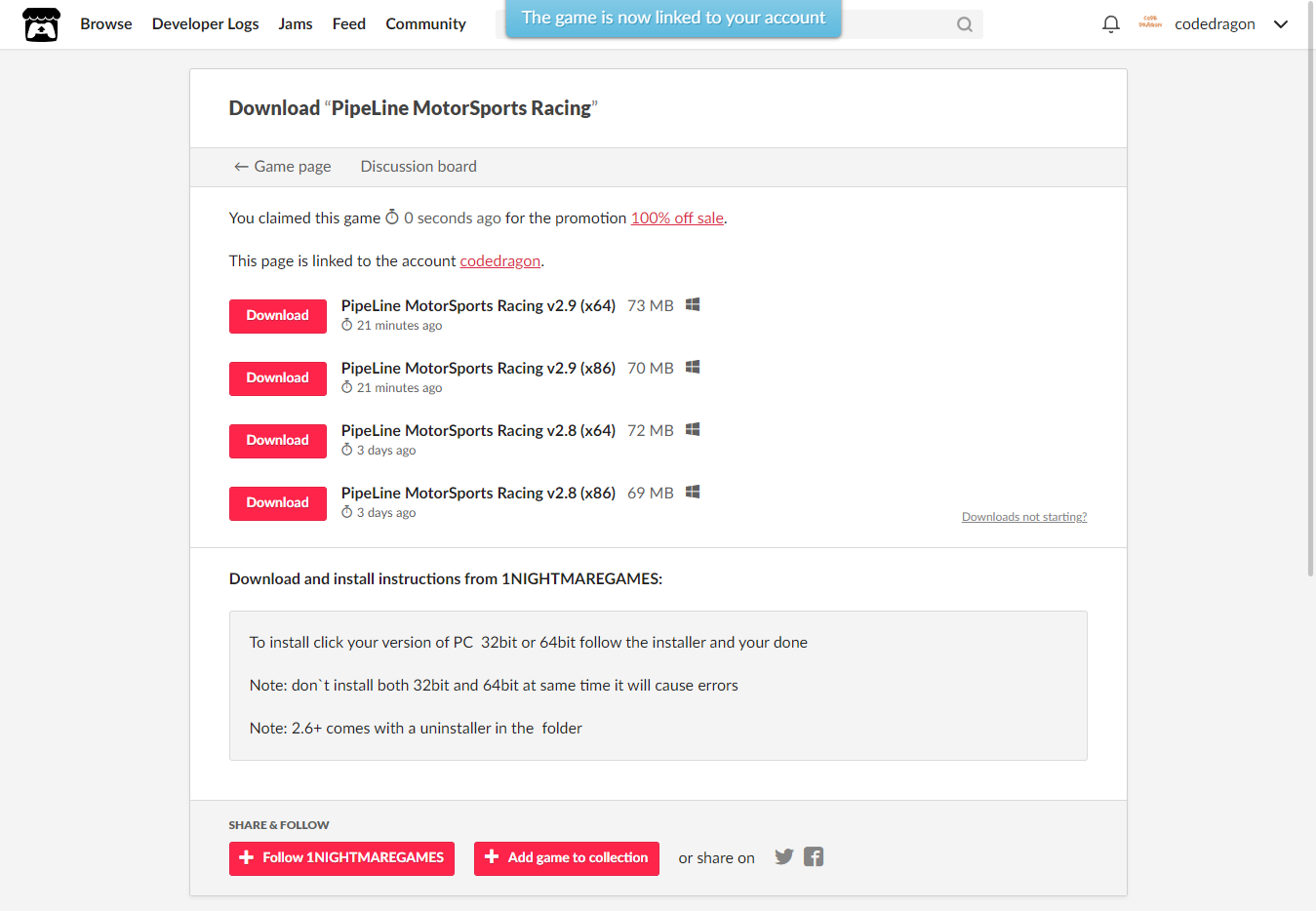Click 'SHARE & FOLLOW' heading

[x=279, y=825]
